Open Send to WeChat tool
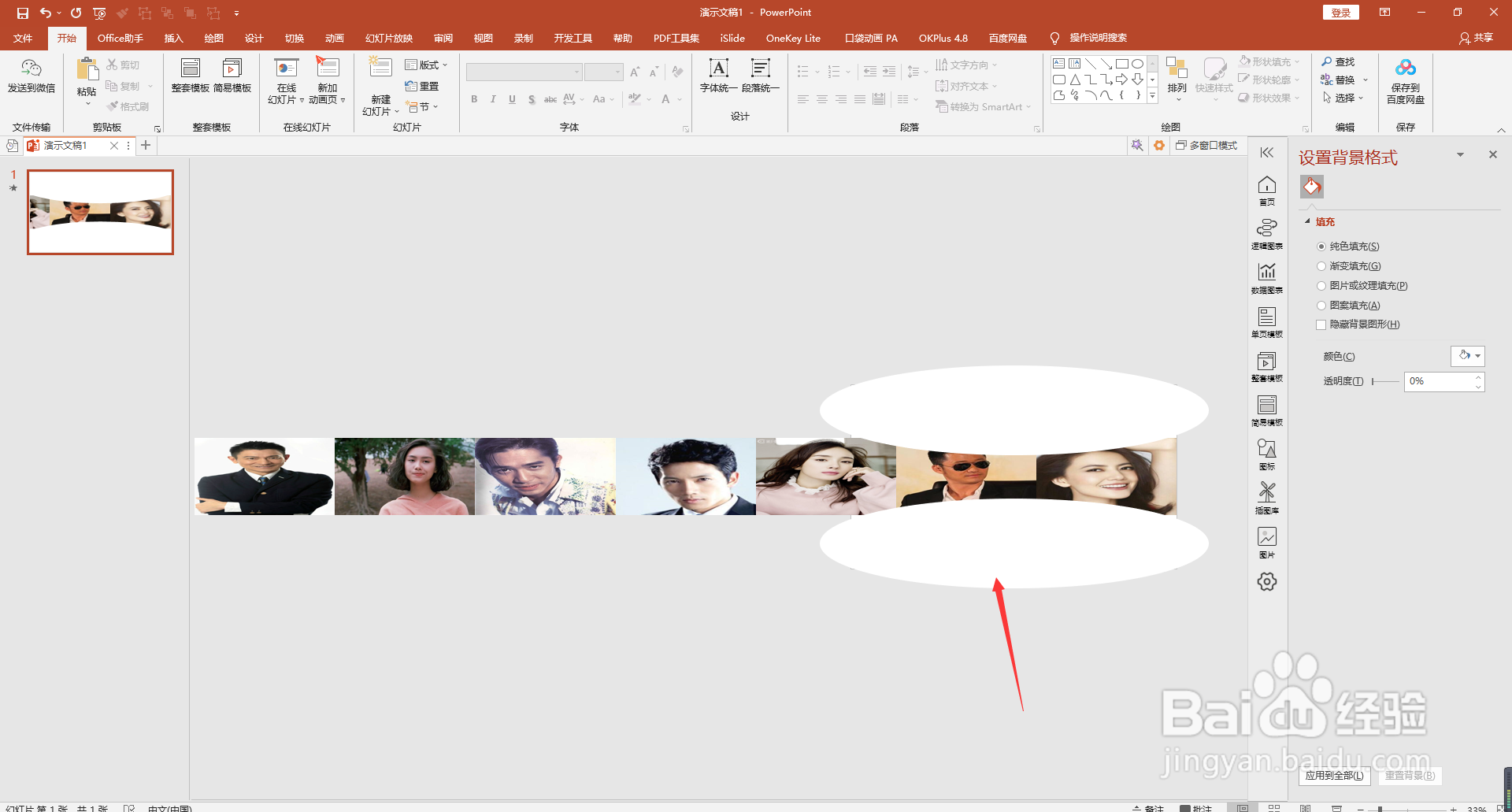Screen dimensions: 1512x812 31,76
